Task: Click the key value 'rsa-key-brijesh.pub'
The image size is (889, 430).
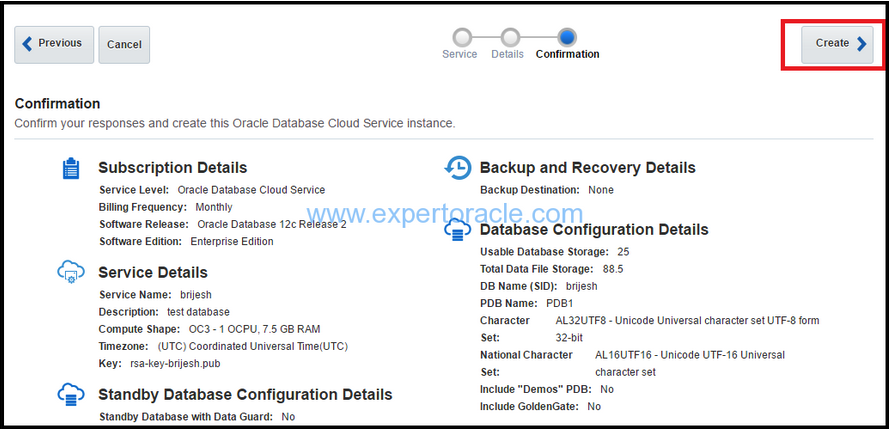Action: click(175, 364)
